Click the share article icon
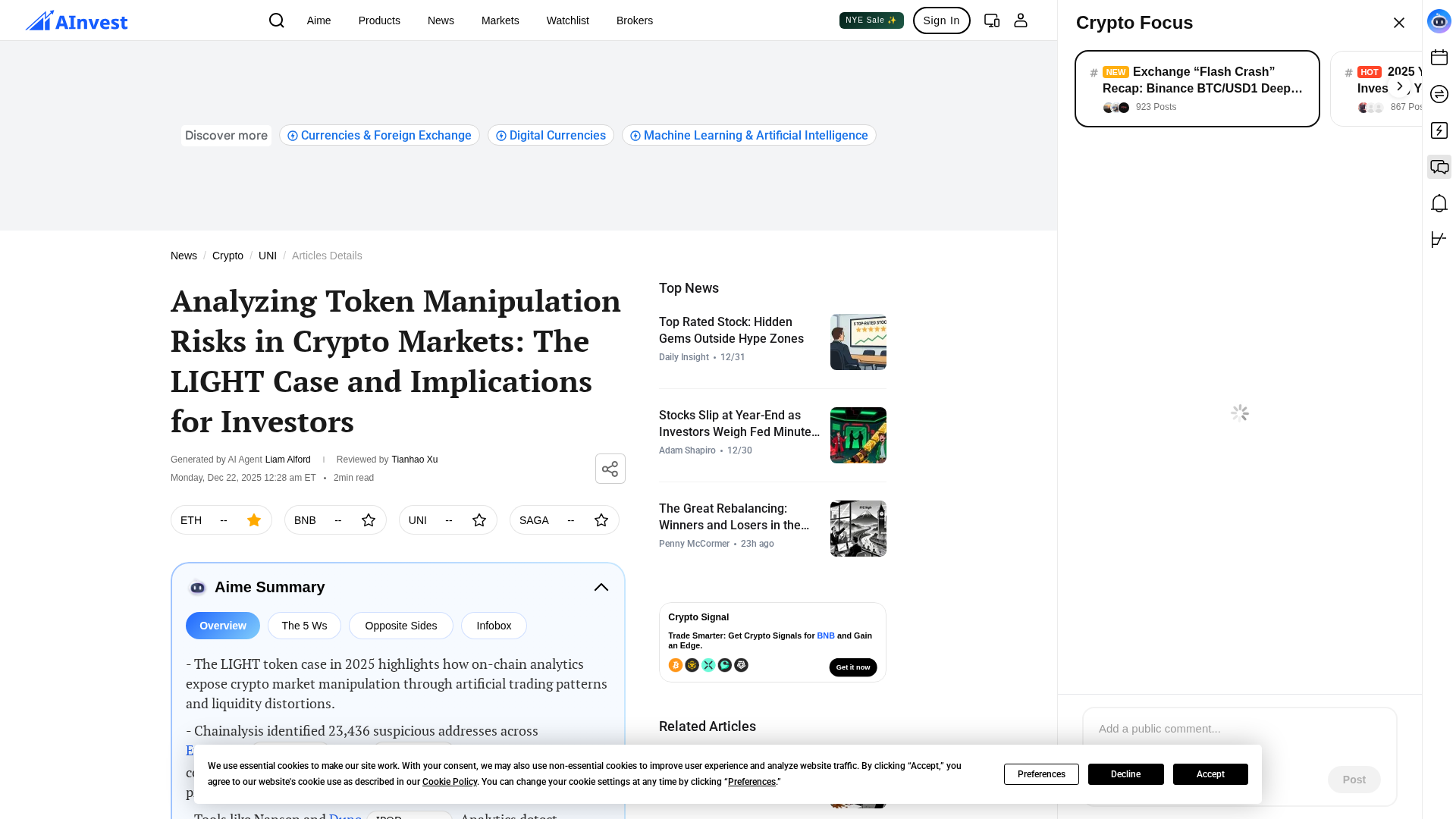The height and width of the screenshot is (819, 1456). 610,469
